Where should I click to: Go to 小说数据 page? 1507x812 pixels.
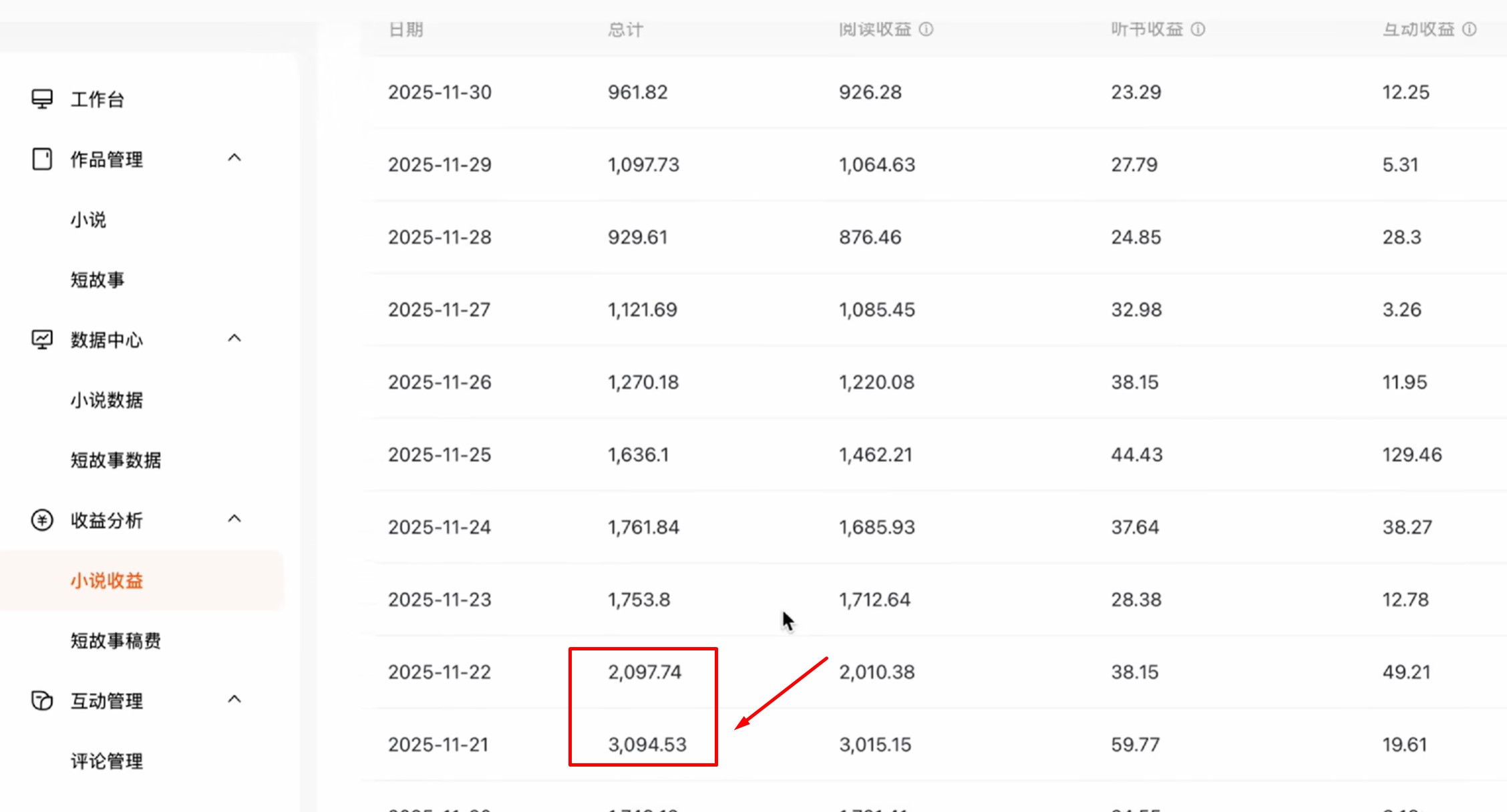pyautogui.click(x=107, y=400)
